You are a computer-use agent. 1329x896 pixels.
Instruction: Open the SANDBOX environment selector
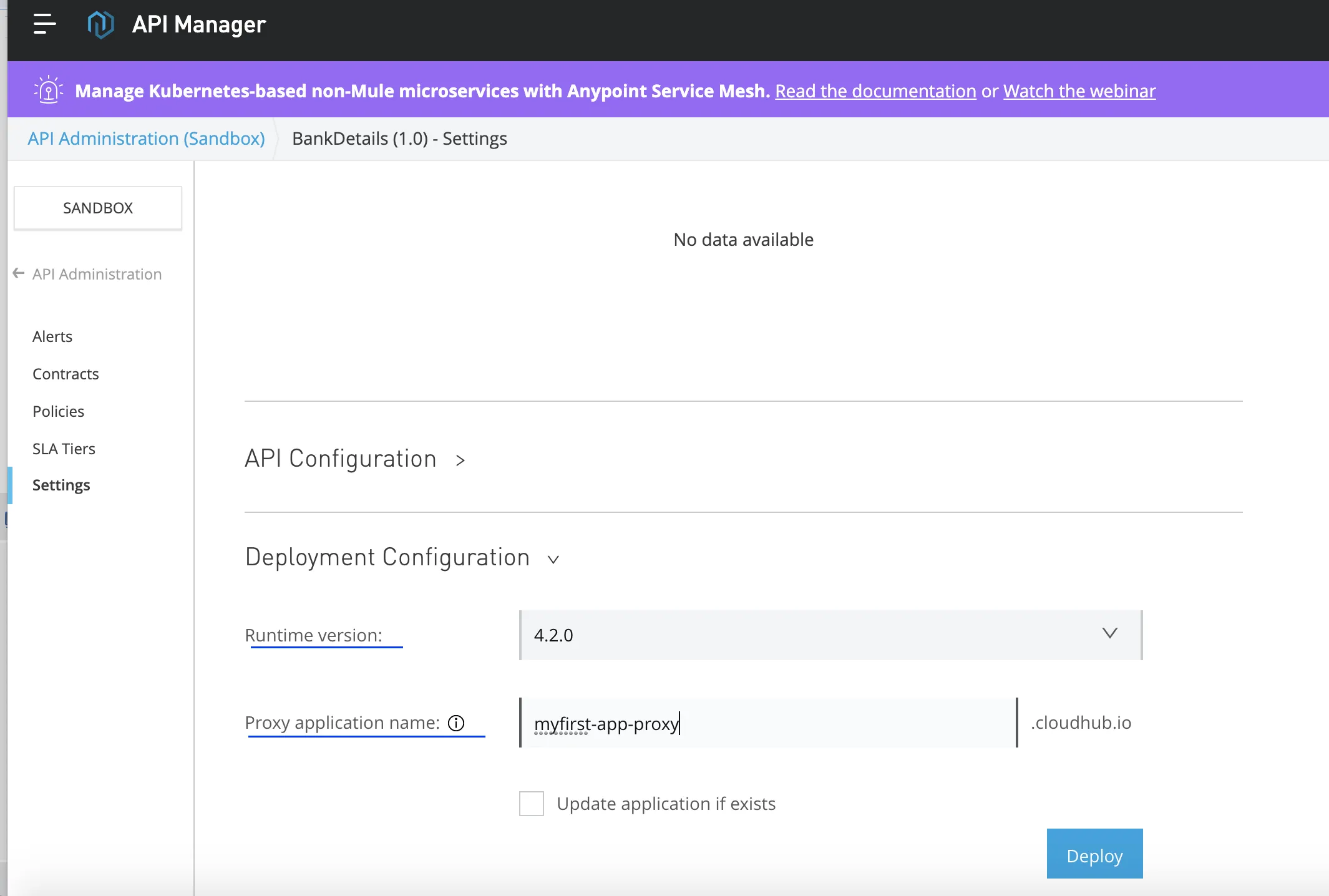click(x=98, y=208)
